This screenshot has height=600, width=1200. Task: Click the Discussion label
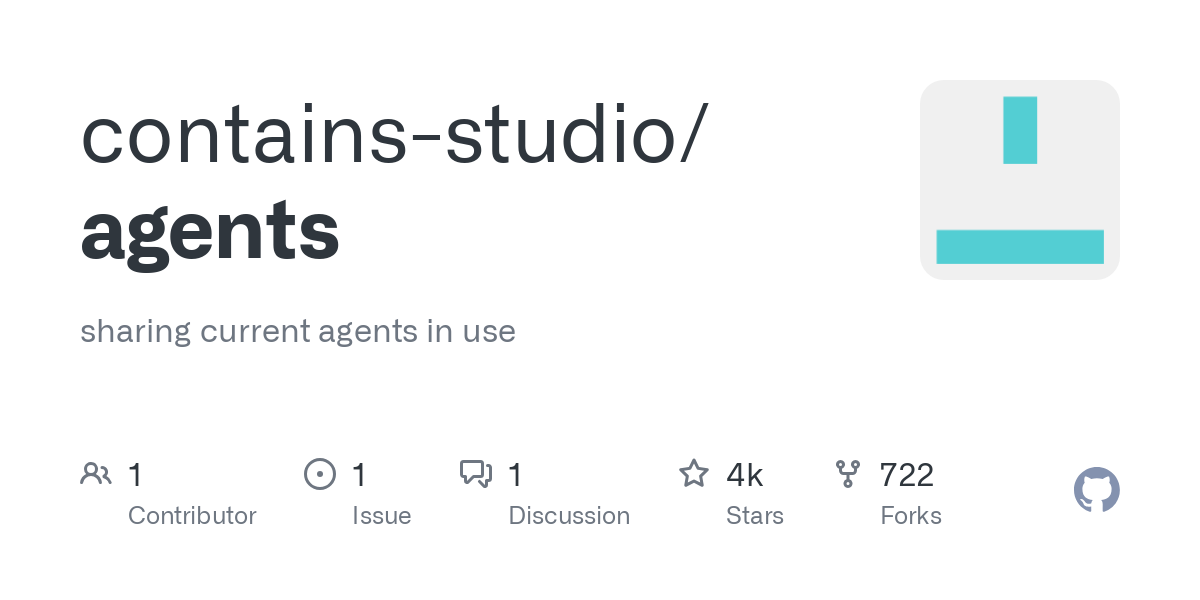tap(569, 516)
